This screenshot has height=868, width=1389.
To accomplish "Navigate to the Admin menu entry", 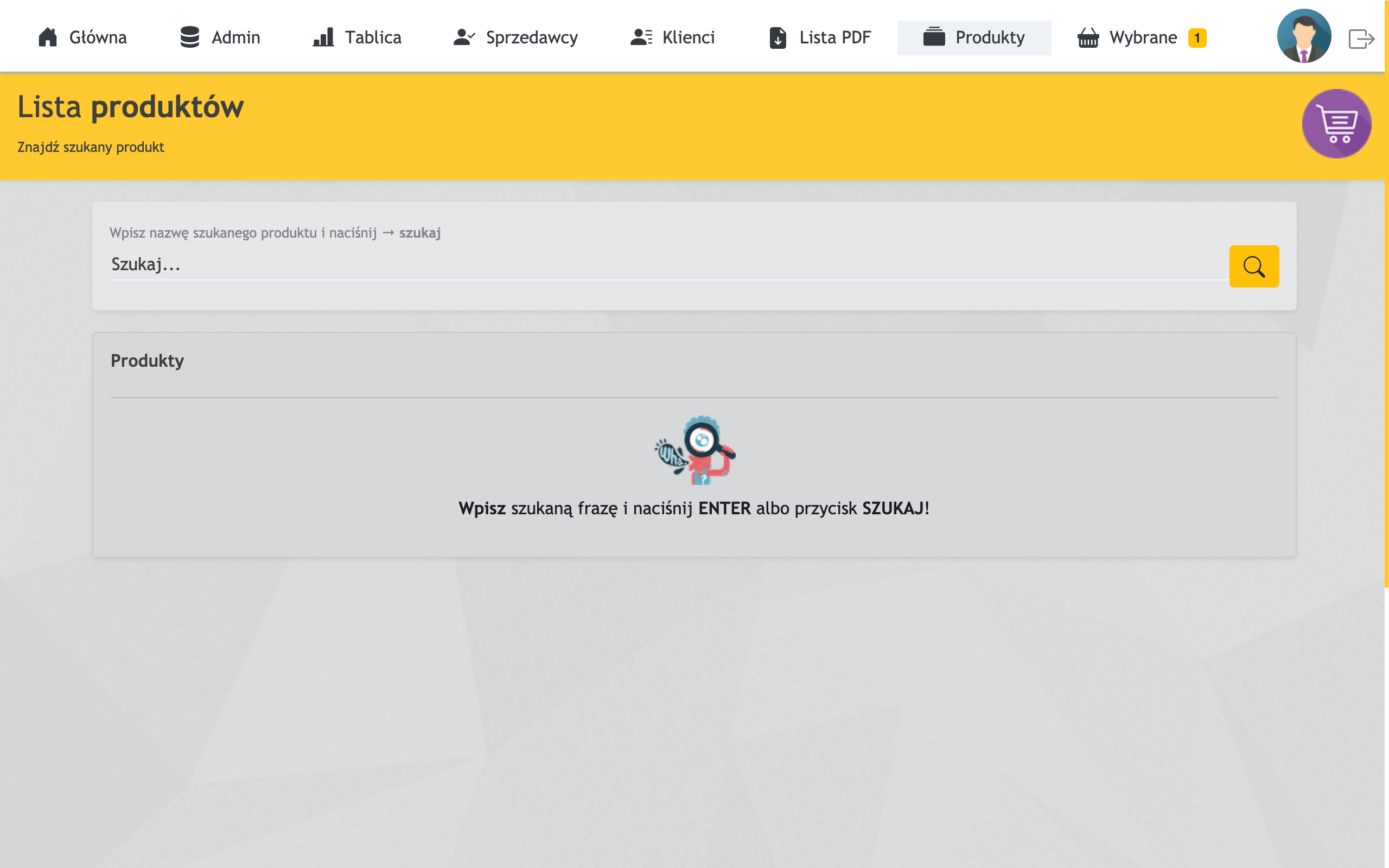I will click(235, 38).
